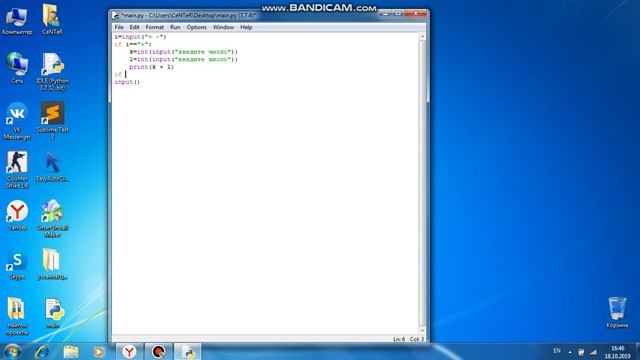Open the Windows Start menu

click(x=12, y=351)
